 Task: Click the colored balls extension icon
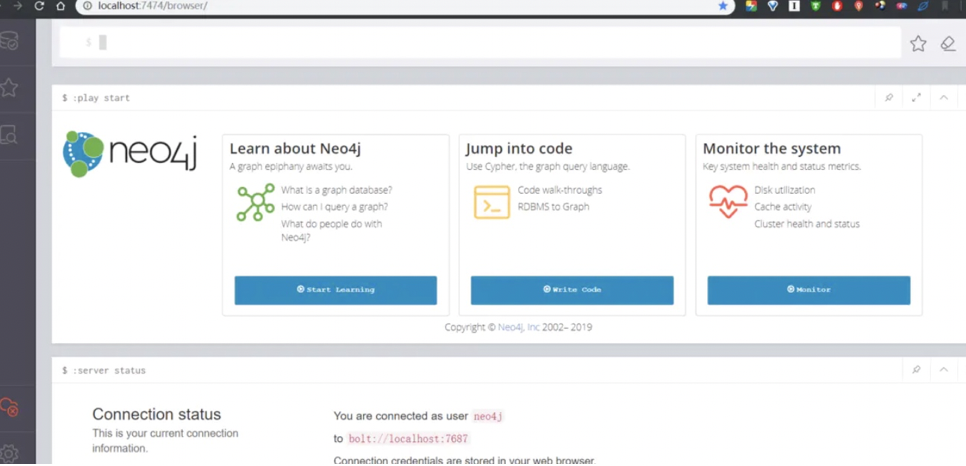pos(881,6)
